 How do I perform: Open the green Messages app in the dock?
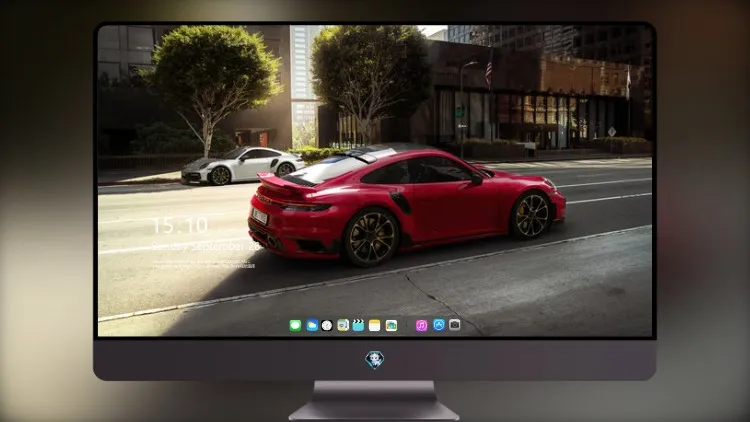tap(295, 325)
